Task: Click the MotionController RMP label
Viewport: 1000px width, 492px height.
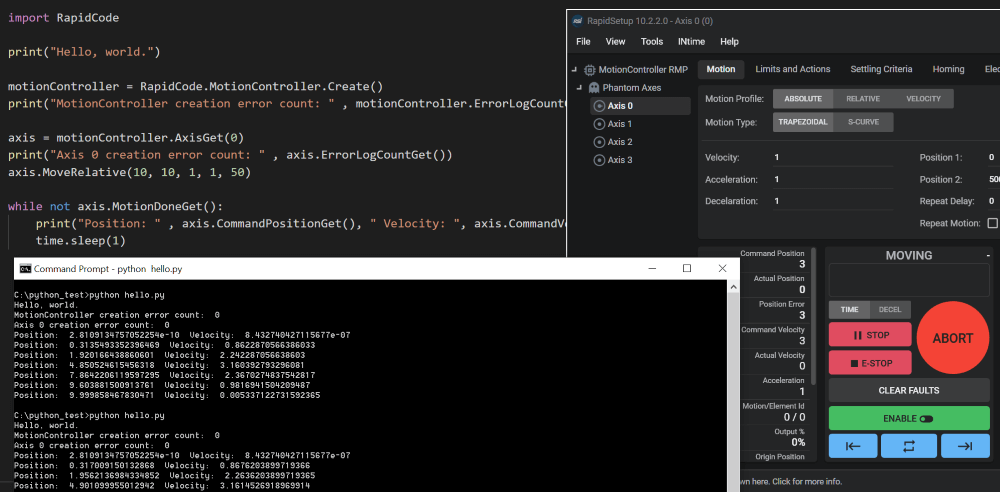Action: coord(643,70)
